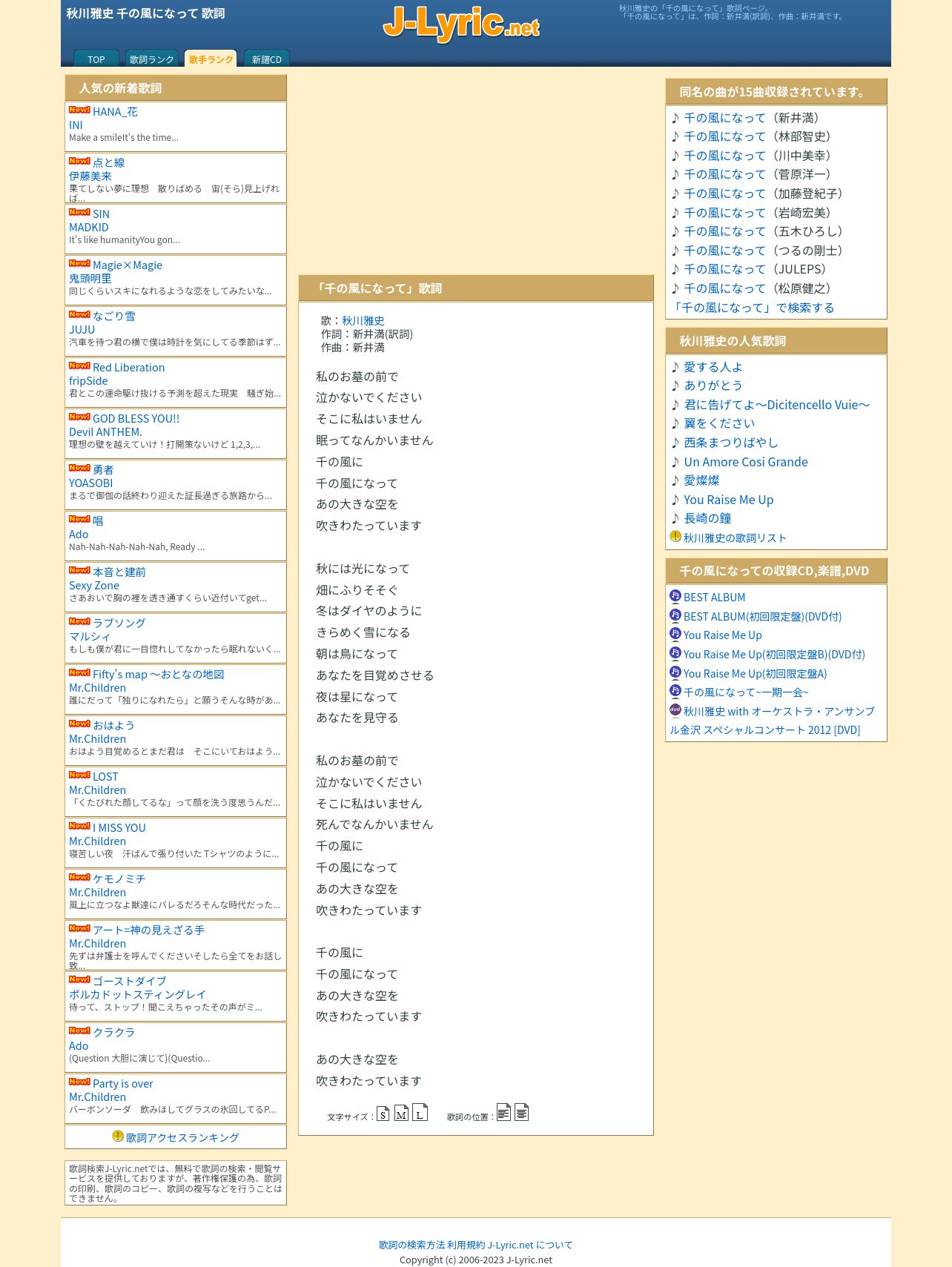This screenshot has height=1267, width=952.
Task: Open 歌詞の検索方法 footer link
Action: point(412,1245)
